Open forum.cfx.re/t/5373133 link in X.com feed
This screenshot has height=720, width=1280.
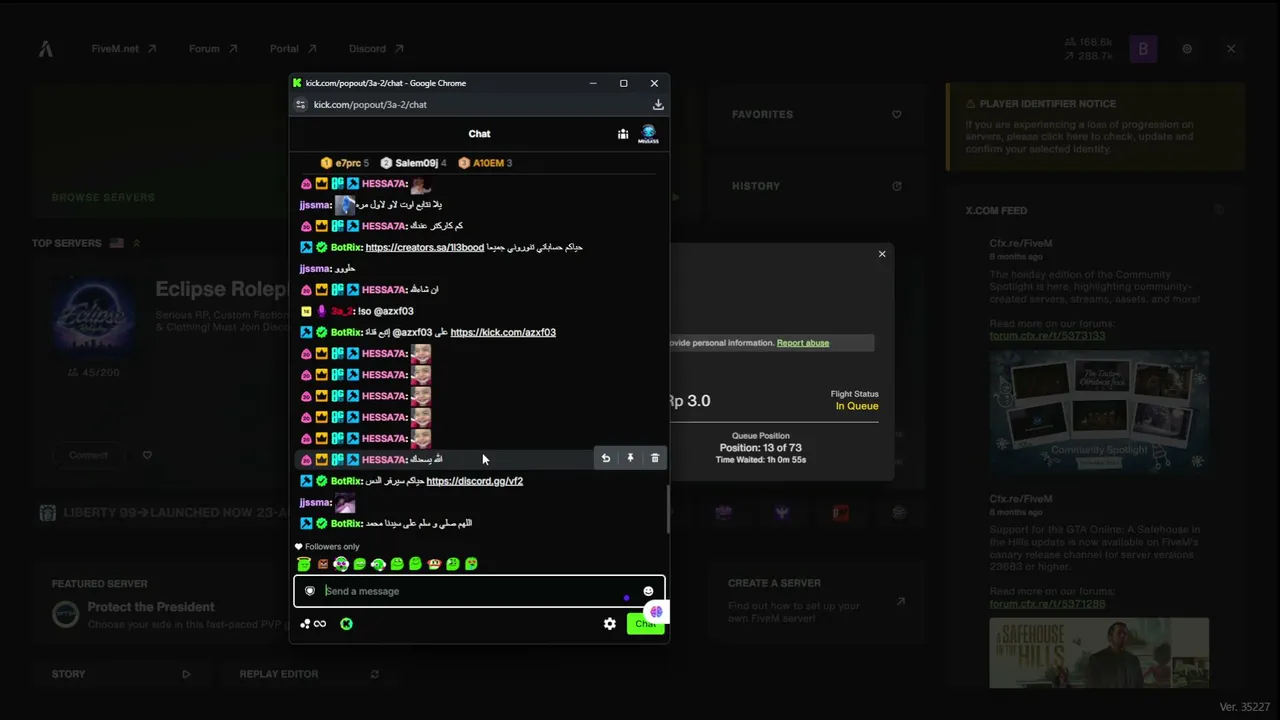pyautogui.click(x=1047, y=336)
